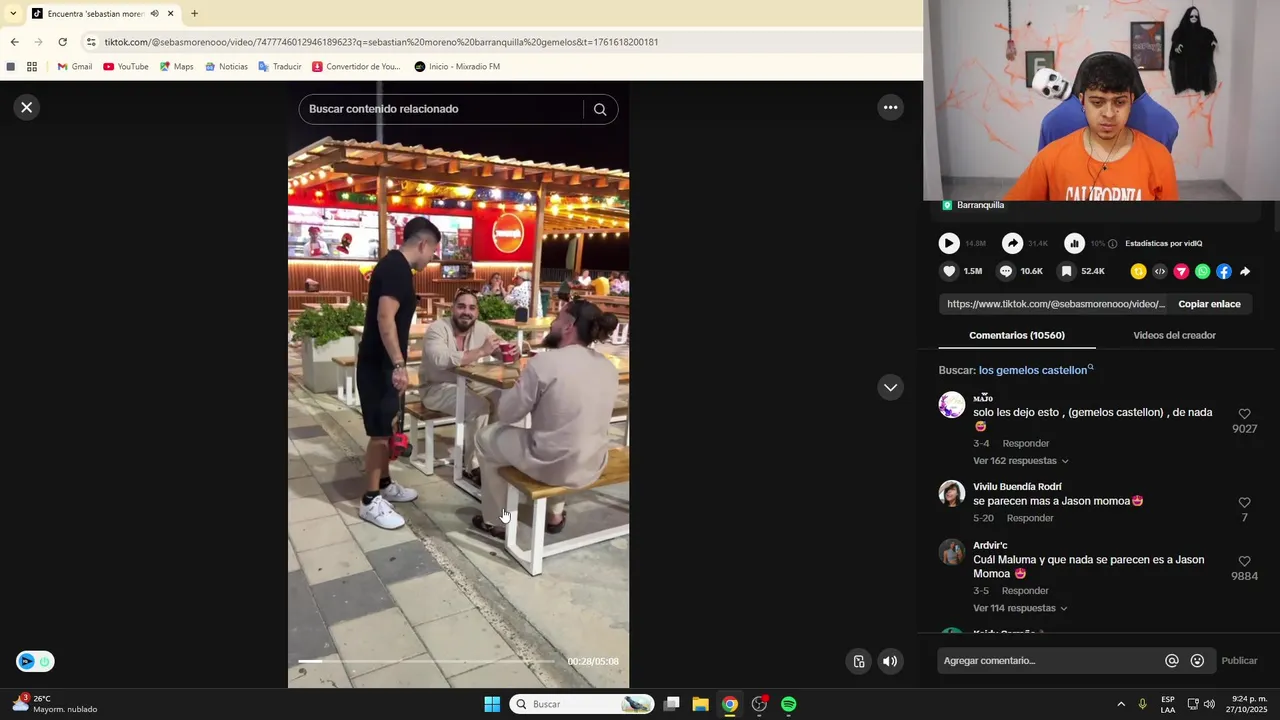
Task: Open YouTube bookmark
Action: coord(126,67)
